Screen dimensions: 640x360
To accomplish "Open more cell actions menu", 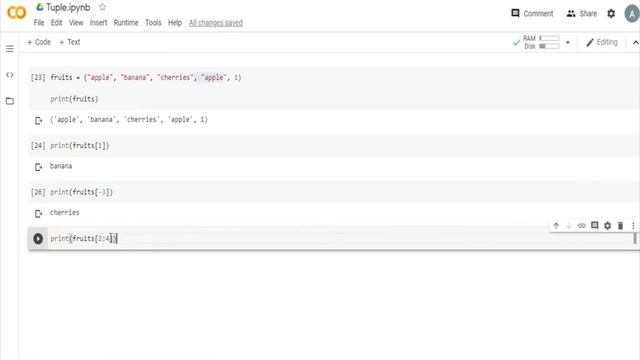I will [633, 225].
